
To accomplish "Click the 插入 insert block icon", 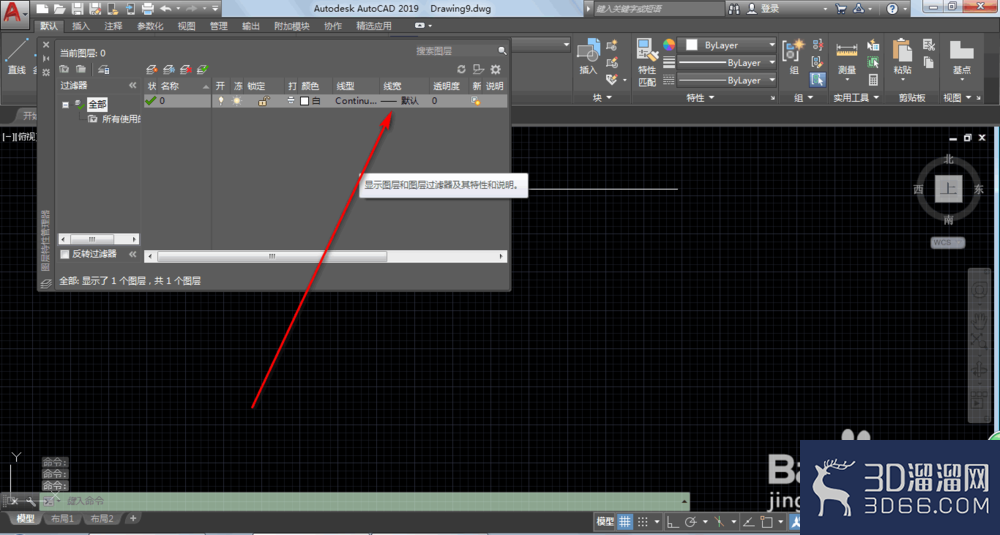I will (x=588, y=57).
